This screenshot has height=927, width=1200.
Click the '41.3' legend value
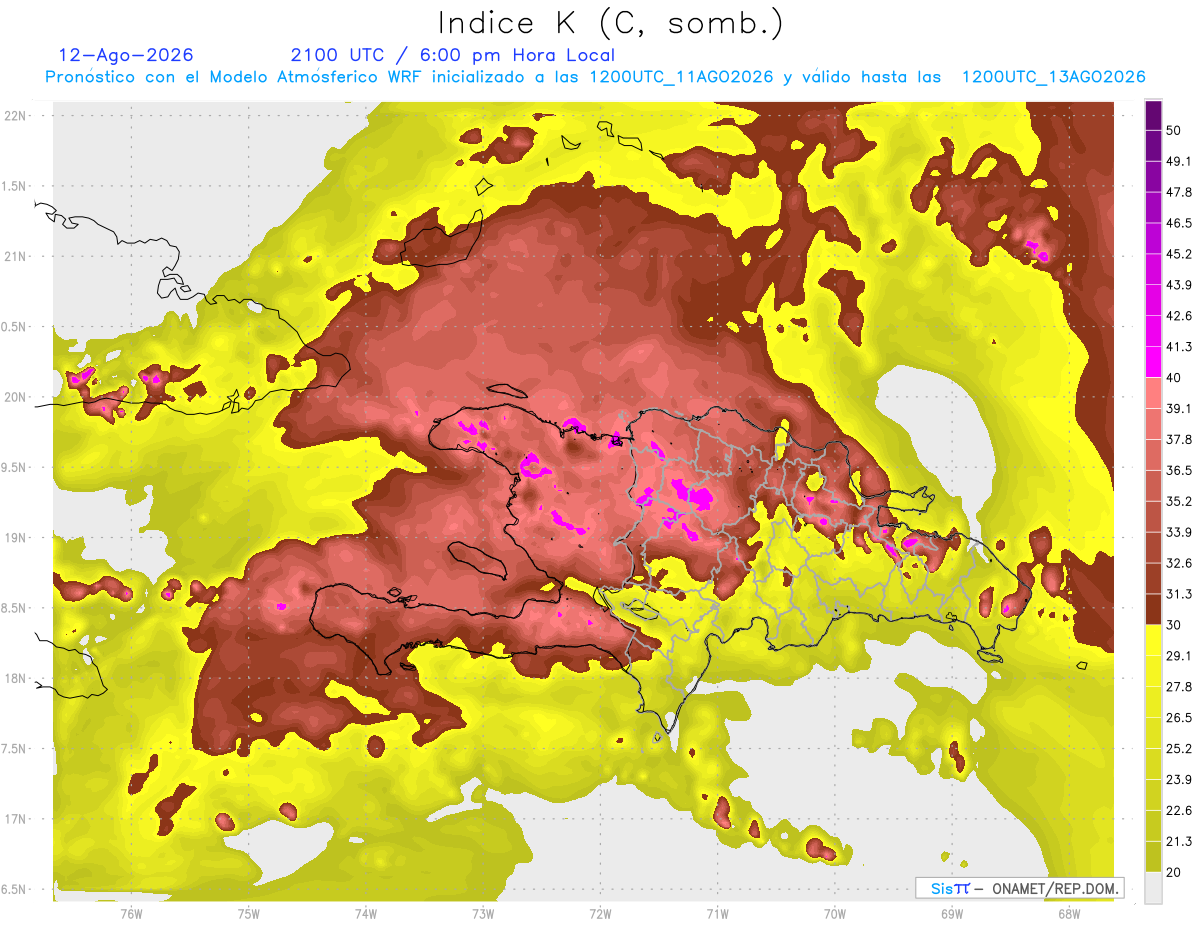1179,347
